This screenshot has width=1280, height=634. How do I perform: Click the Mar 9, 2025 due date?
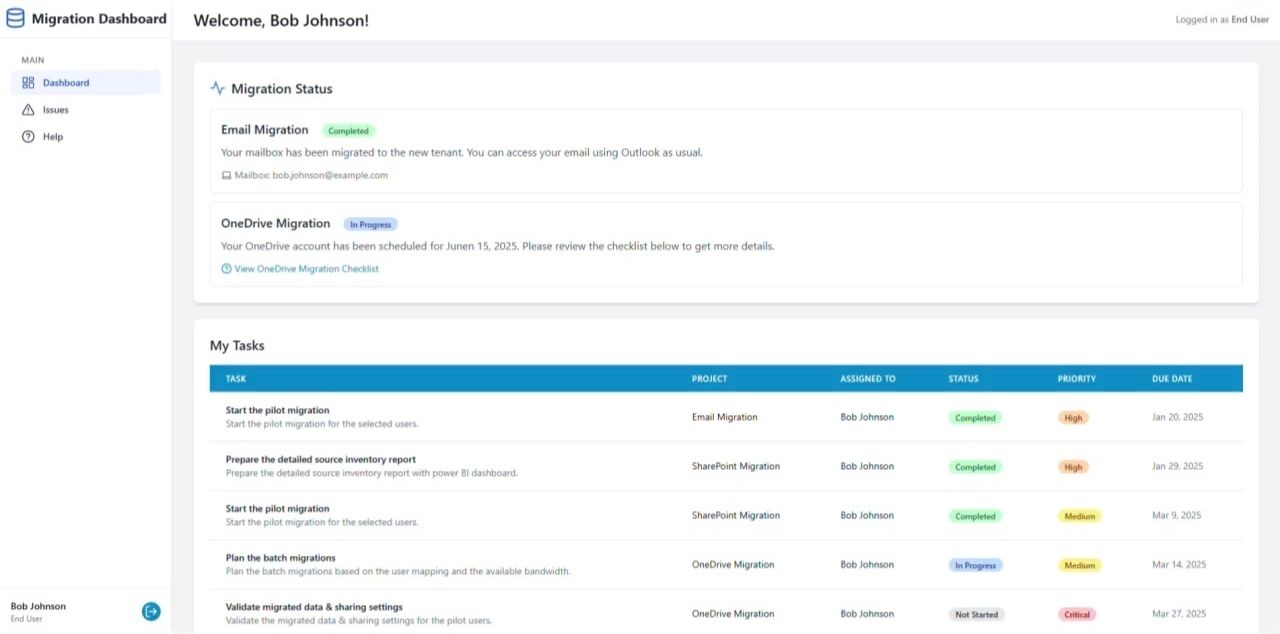pyautogui.click(x=1177, y=516)
